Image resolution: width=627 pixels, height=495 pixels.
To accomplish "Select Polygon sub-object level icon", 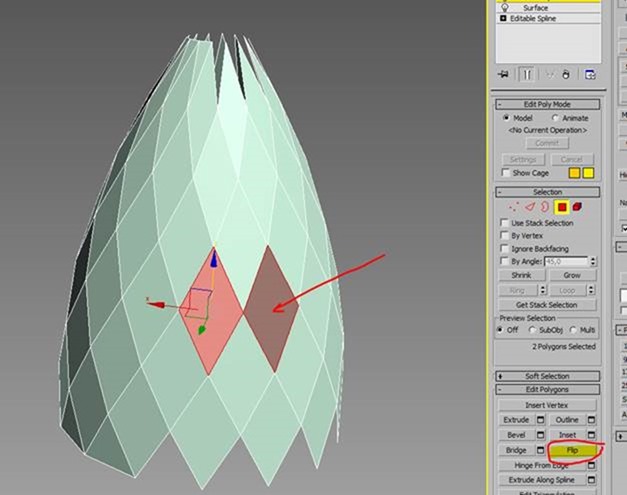I will (562, 206).
